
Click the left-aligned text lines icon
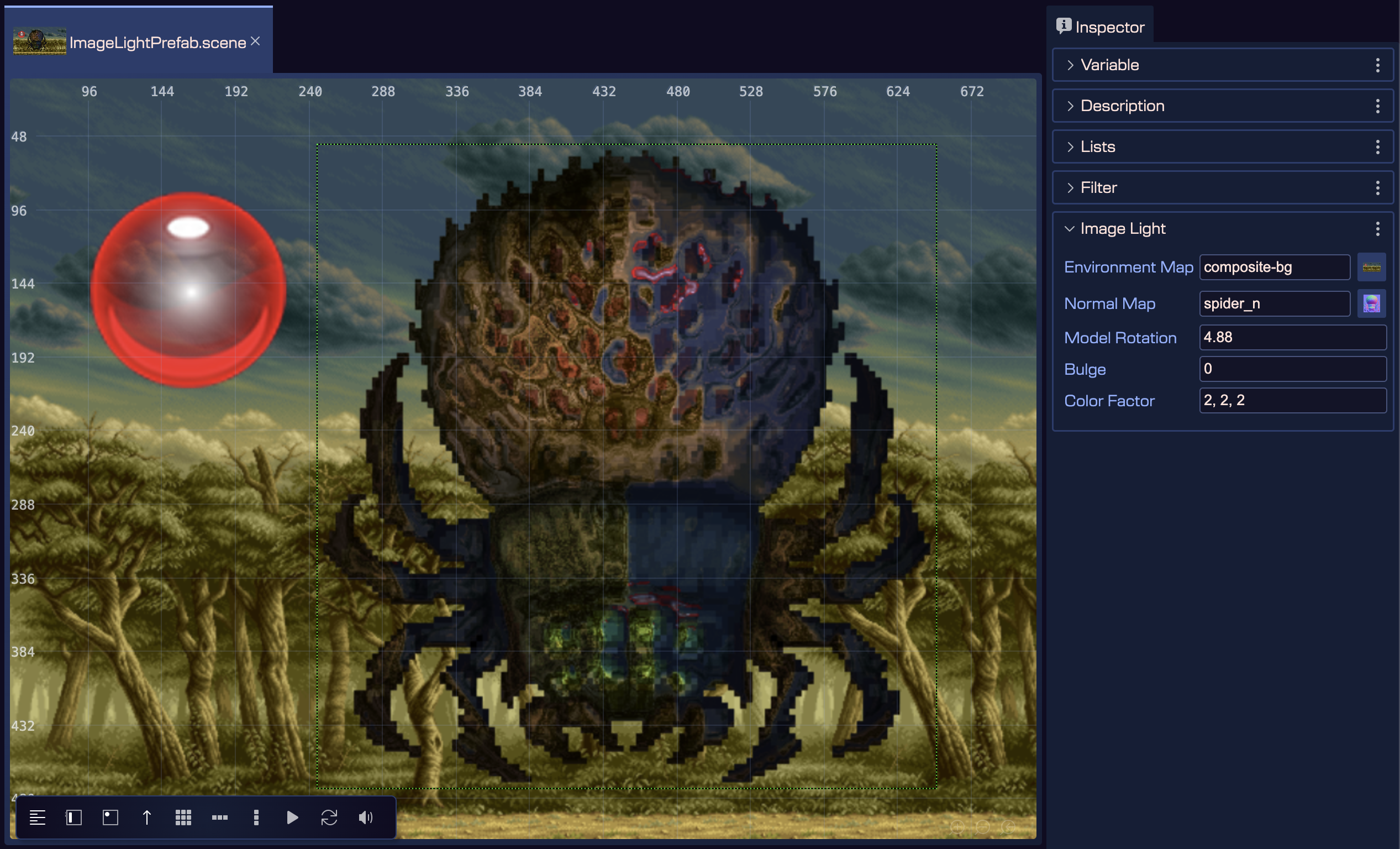point(38,817)
